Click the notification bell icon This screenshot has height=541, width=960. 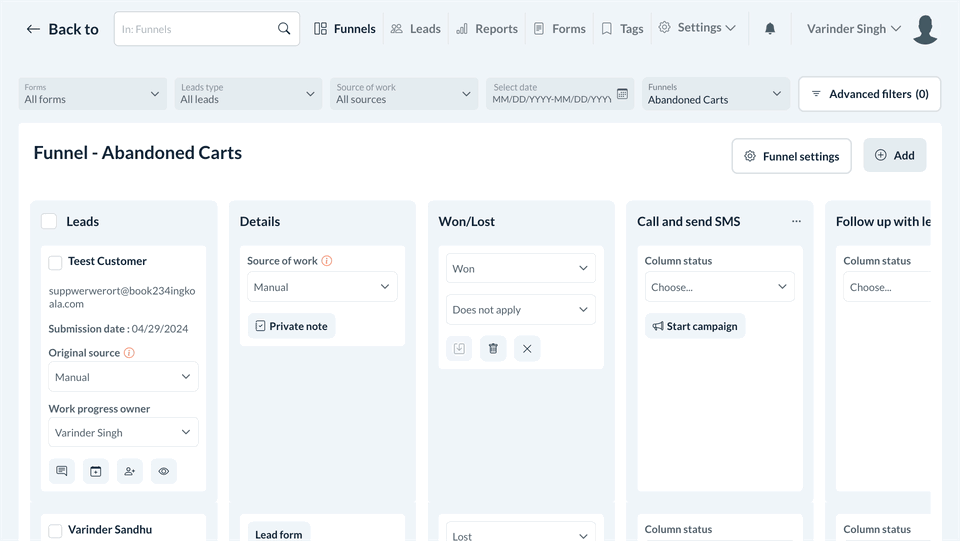pyautogui.click(x=770, y=29)
